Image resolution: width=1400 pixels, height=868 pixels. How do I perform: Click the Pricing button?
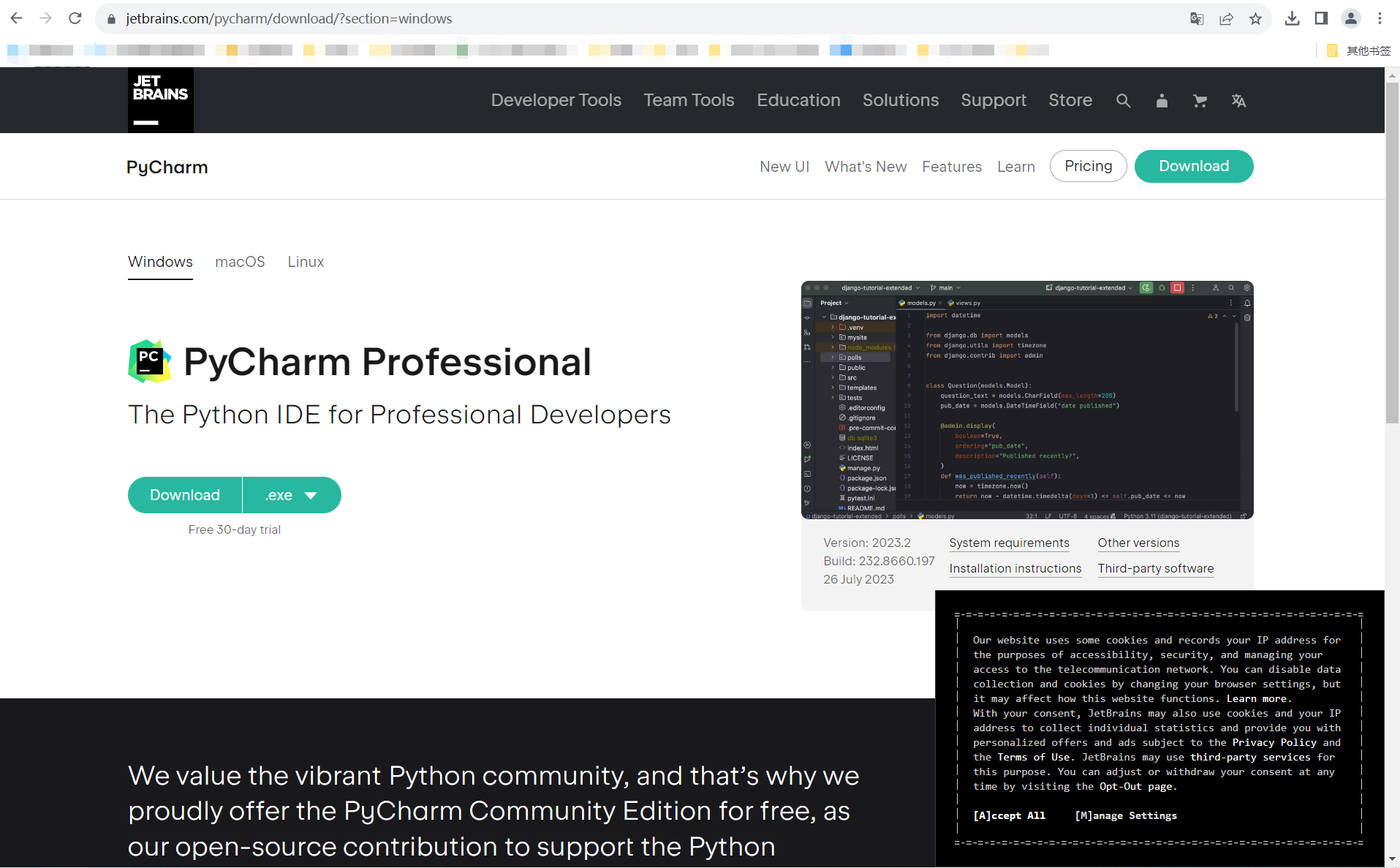coord(1088,166)
